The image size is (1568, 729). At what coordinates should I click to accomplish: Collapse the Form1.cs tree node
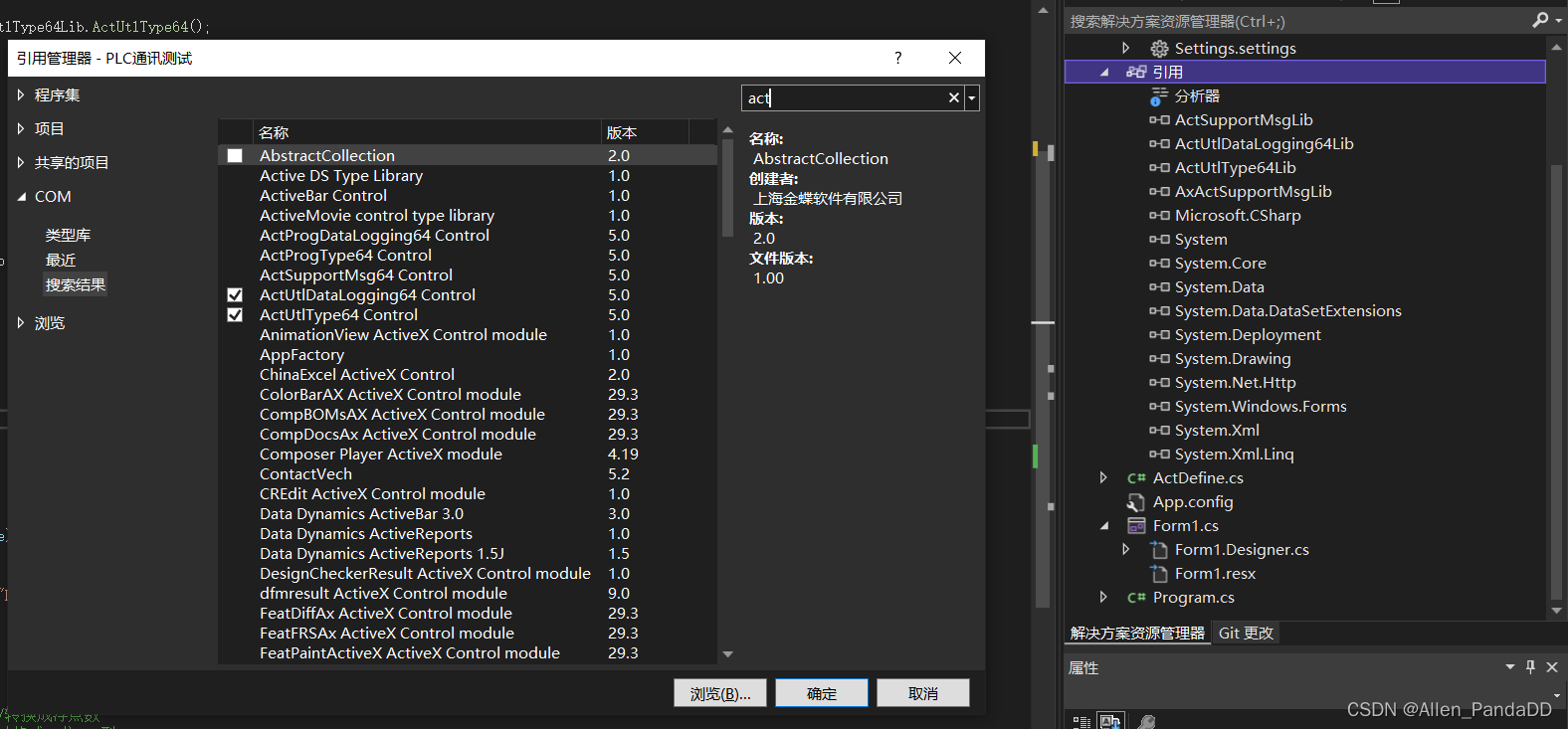point(1104,526)
